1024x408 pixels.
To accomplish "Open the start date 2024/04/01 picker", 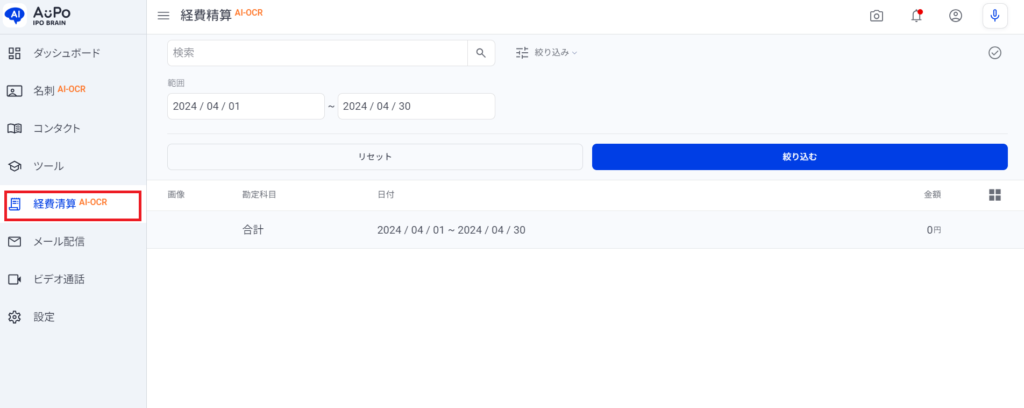I will (x=245, y=107).
